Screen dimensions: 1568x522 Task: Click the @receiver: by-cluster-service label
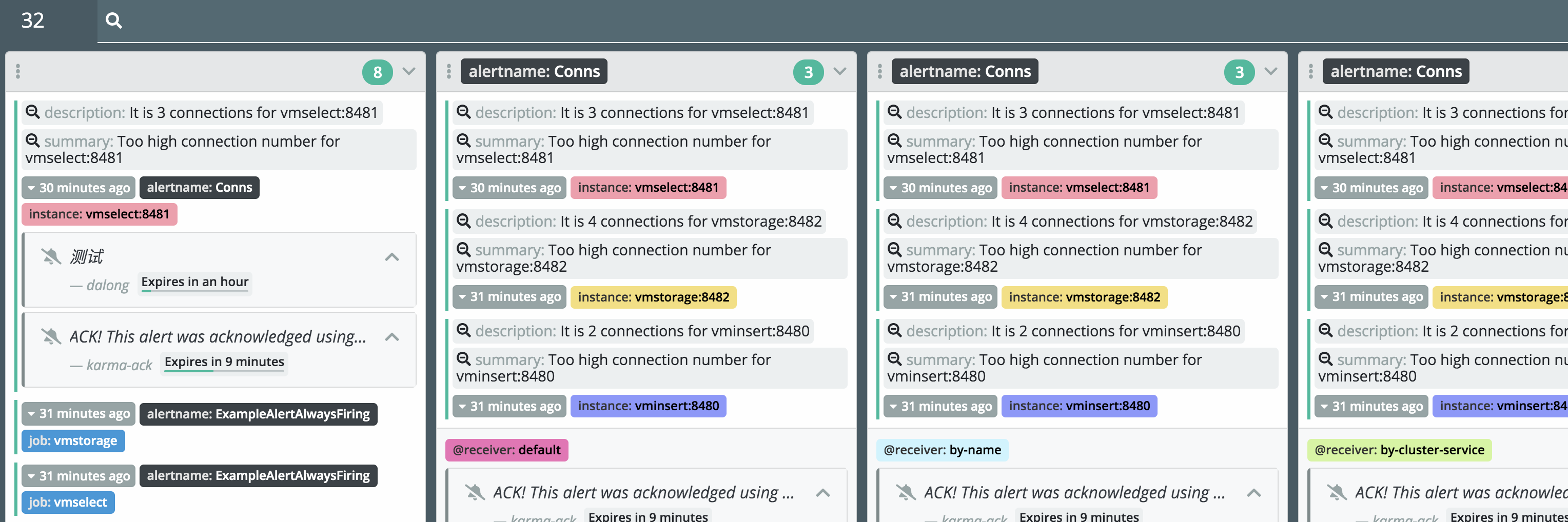(x=1399, y=450)
